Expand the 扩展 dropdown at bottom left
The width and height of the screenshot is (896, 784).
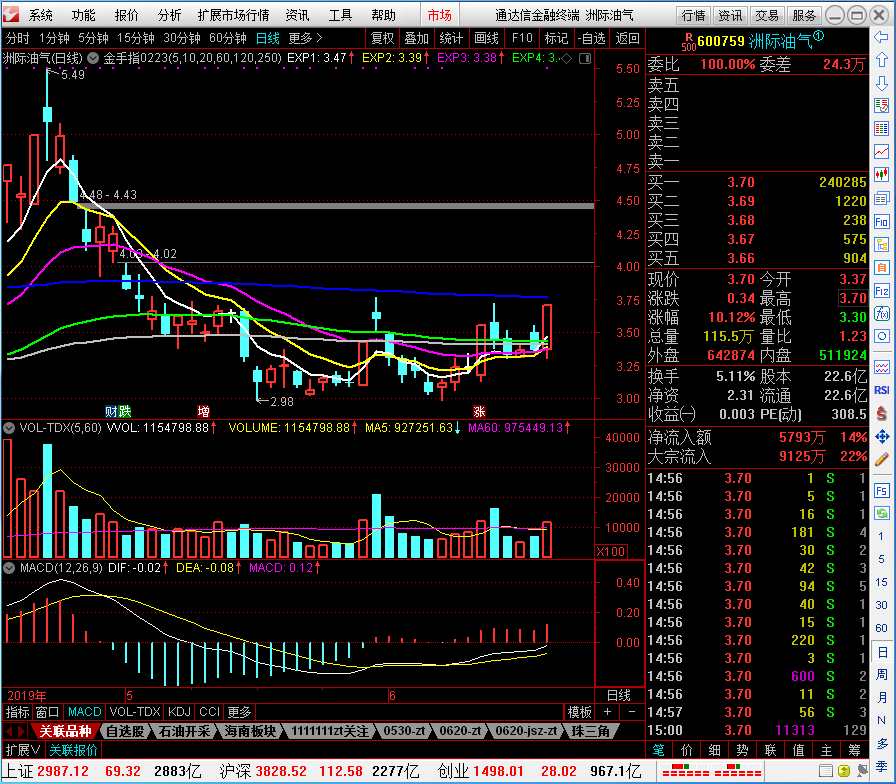[x=23, y=750]
